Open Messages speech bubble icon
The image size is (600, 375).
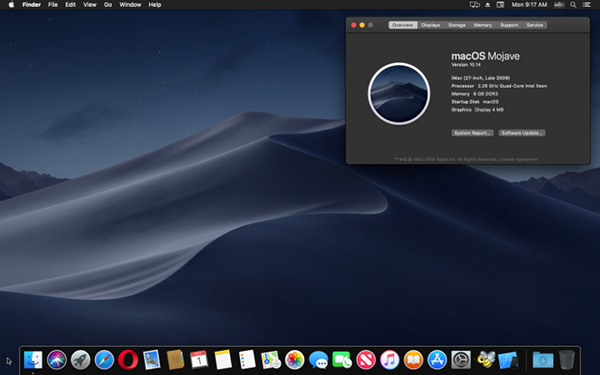(318, 360)
